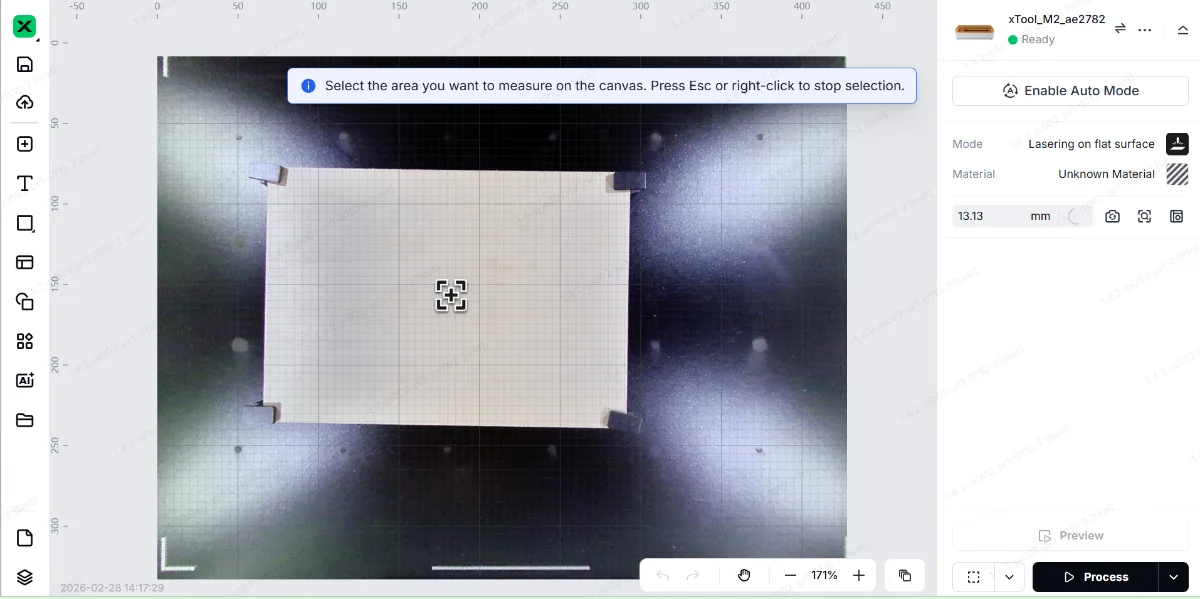Image resolution: width=1200 pixels, height=599 pixels.
Task: Refresh the camera background image
Action: (x=1112, y=216)
